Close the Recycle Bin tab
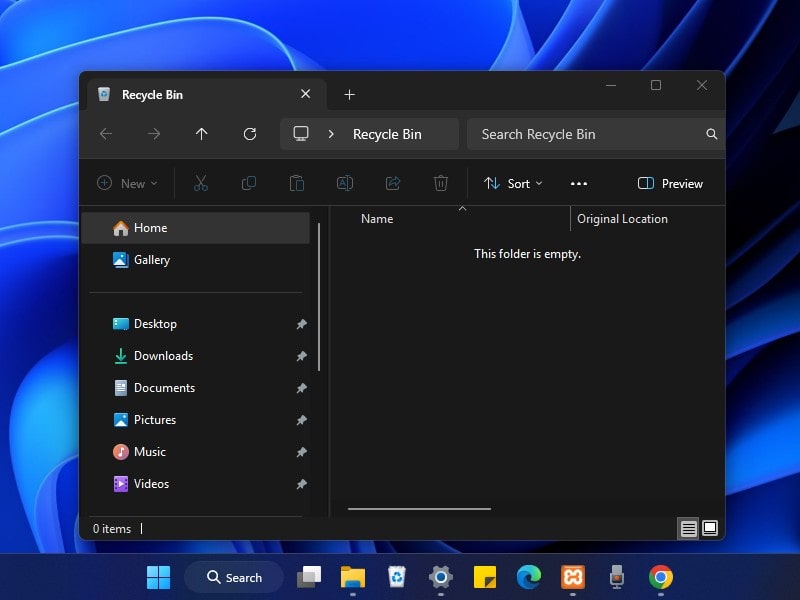800x600 pixels. (x=305, y=94)
